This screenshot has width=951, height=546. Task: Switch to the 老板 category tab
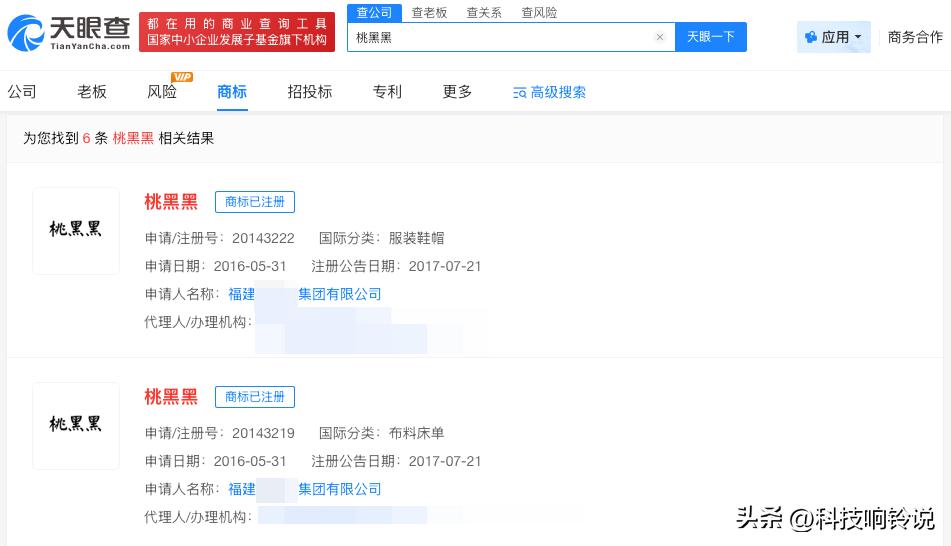click(92, 92)
